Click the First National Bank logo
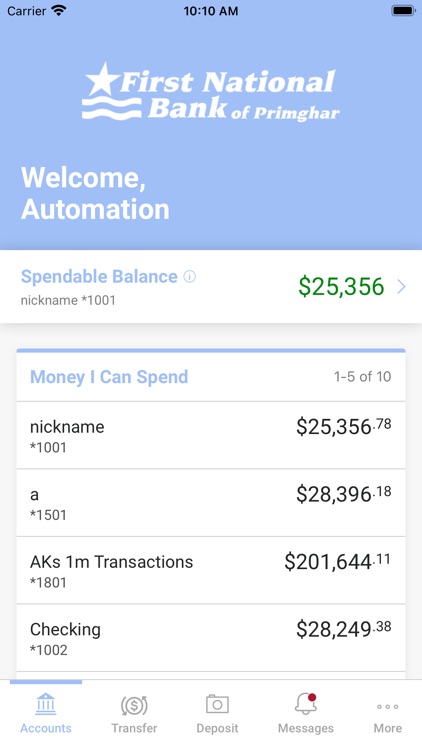 pyautogui.click(x=211, y=92)
